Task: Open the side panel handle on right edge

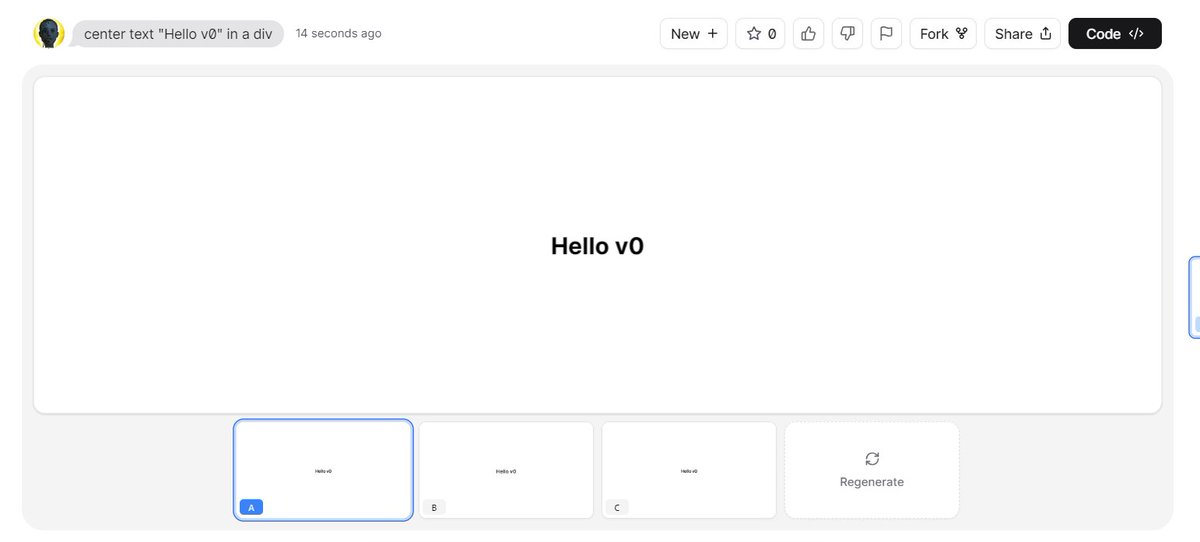Action: tap(1194, 297)
